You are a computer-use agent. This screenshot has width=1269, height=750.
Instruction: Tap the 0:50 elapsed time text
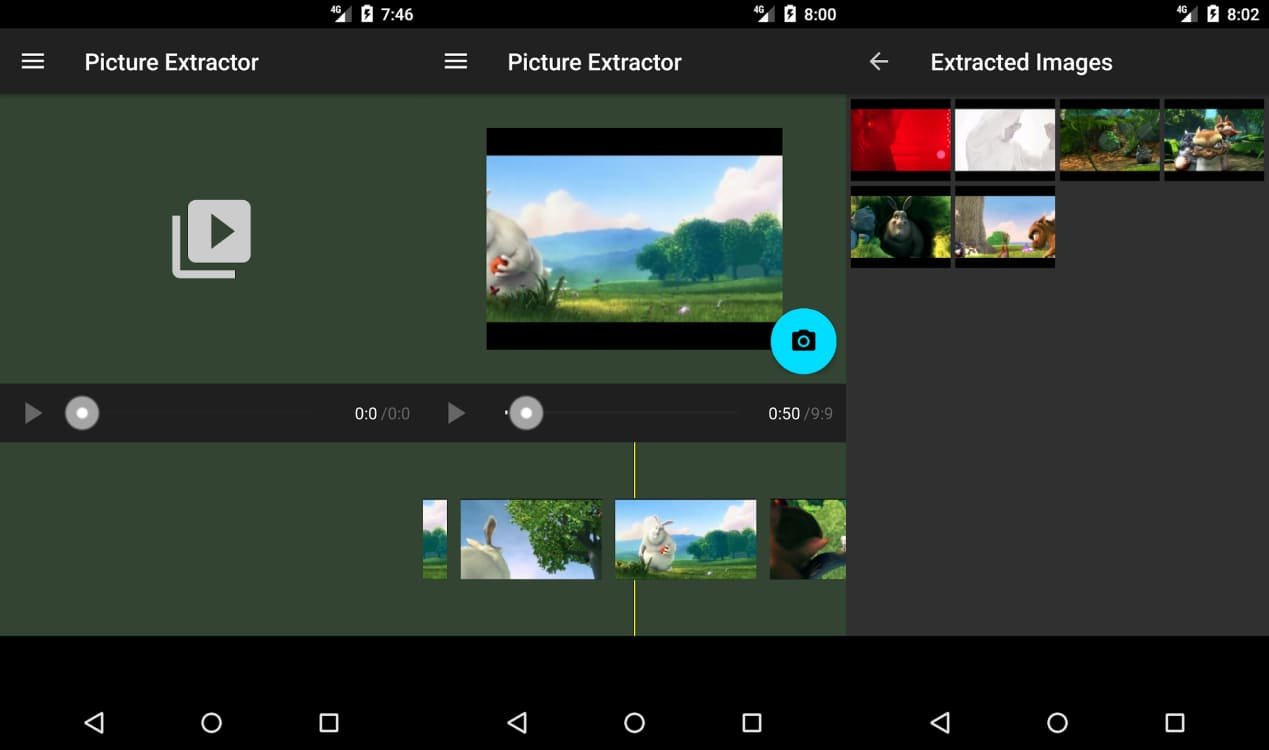coord(784,414)
